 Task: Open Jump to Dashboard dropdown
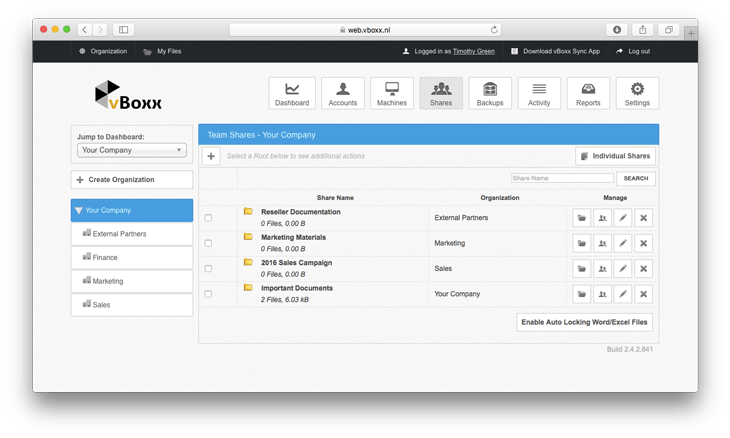pyautogui.click(x=132, y=150)
